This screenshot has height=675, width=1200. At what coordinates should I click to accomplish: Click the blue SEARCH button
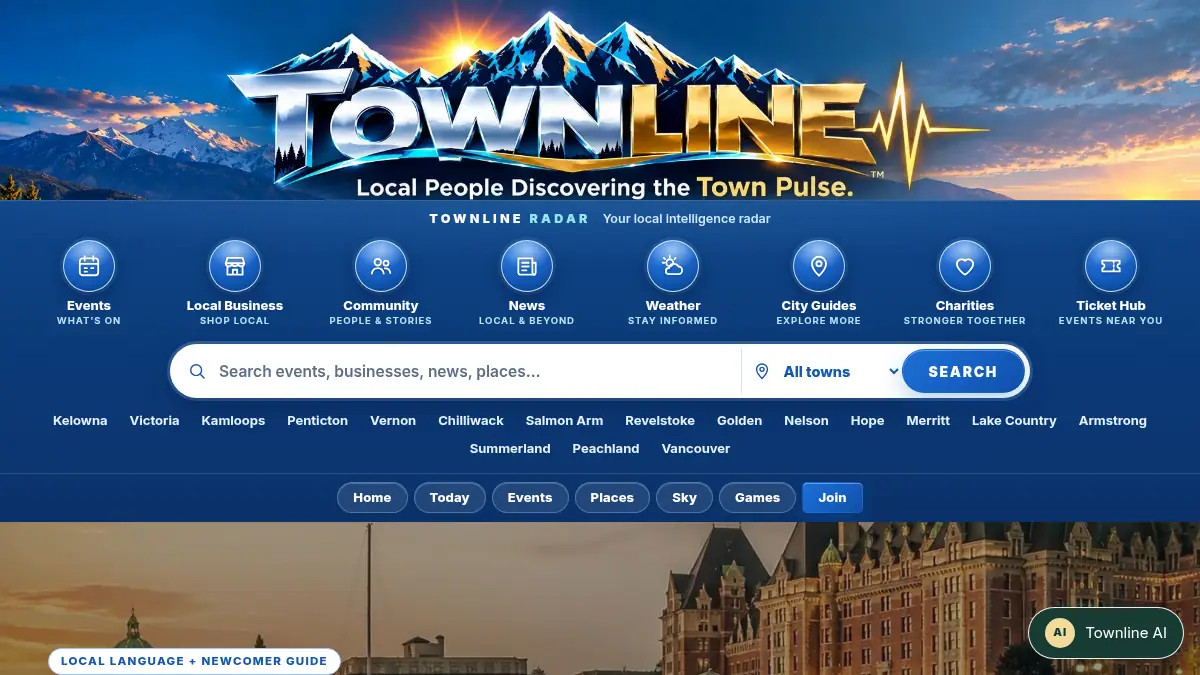pyautogui.click(x=963, y=371)
